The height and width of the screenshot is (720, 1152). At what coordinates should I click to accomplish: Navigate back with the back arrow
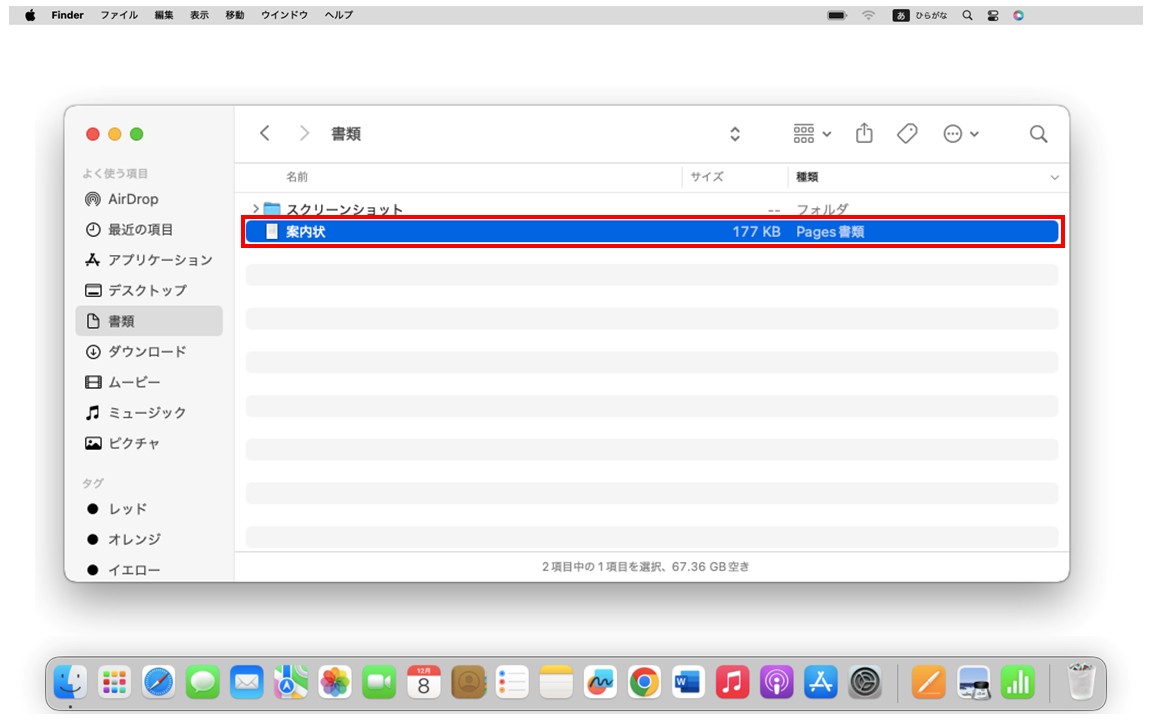tap(265, 132)
